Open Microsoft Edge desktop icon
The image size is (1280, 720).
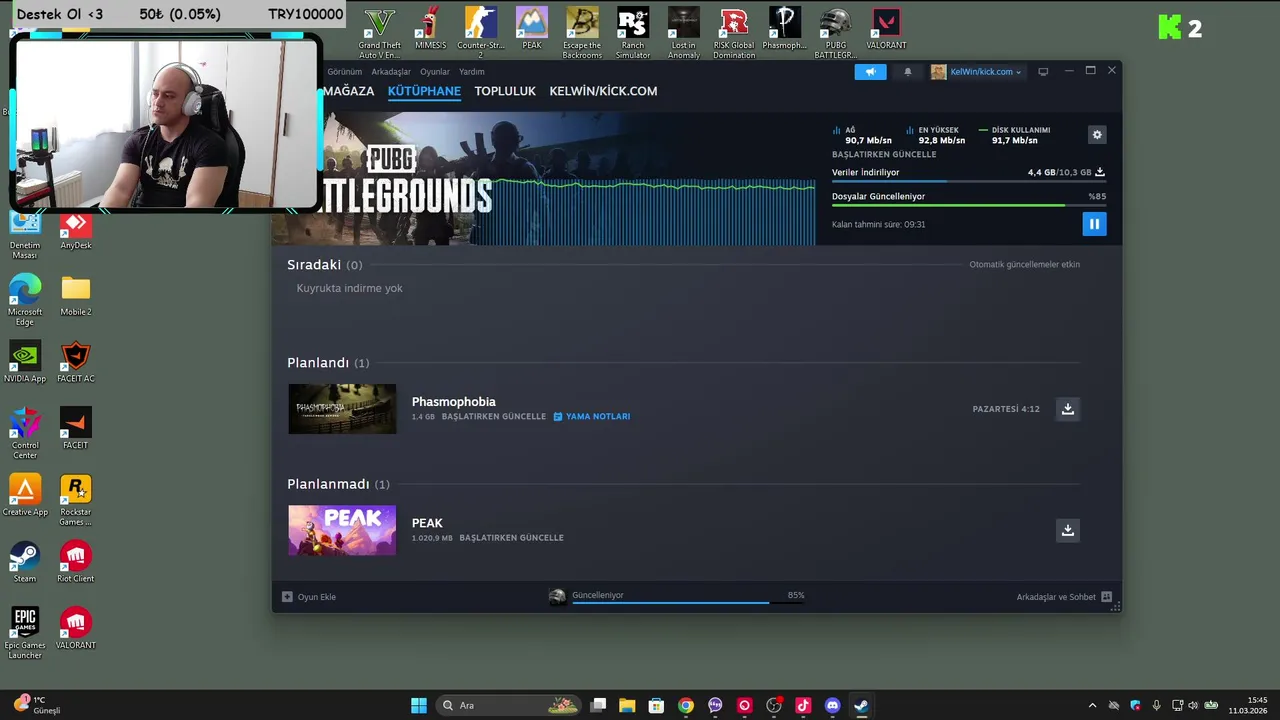[25, 299]
